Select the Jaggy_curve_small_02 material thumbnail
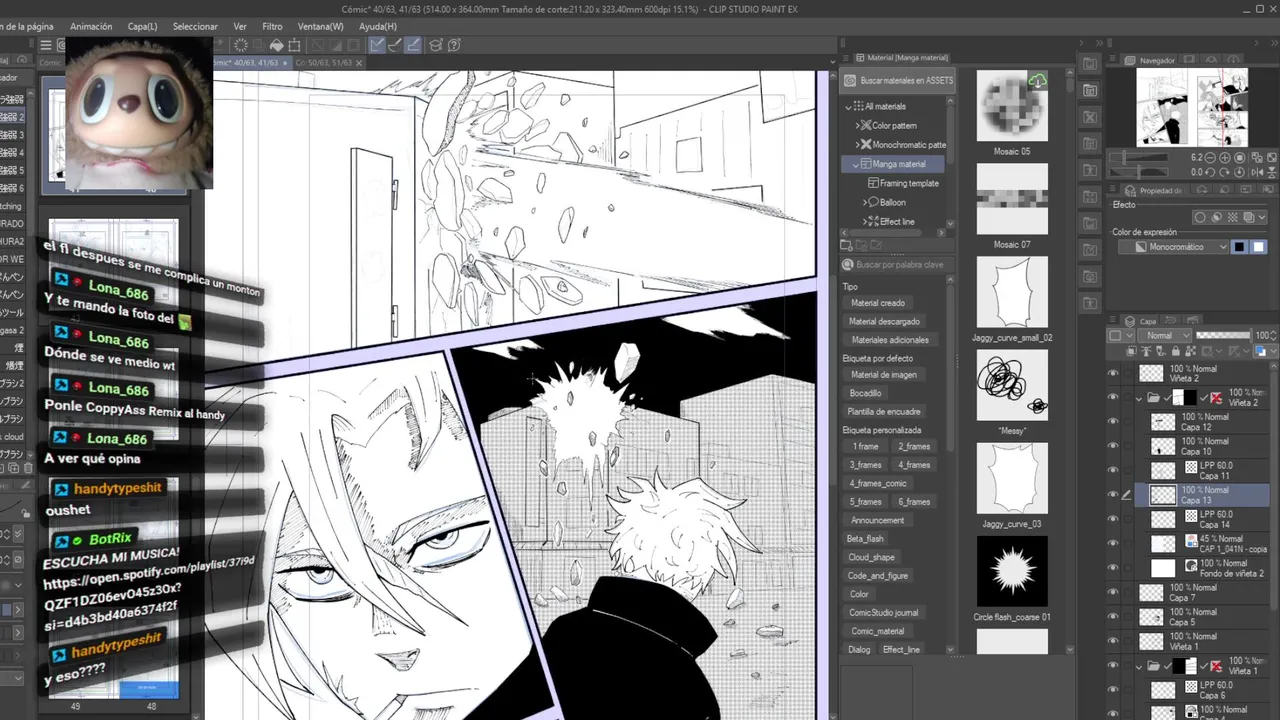Screen dimensions: 1280x720 coord(1012,292)
